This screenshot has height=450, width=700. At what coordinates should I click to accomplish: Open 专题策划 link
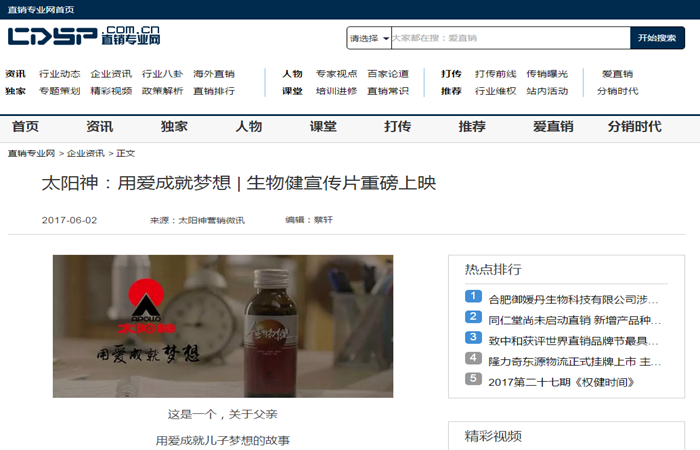(x=59, y=91)
